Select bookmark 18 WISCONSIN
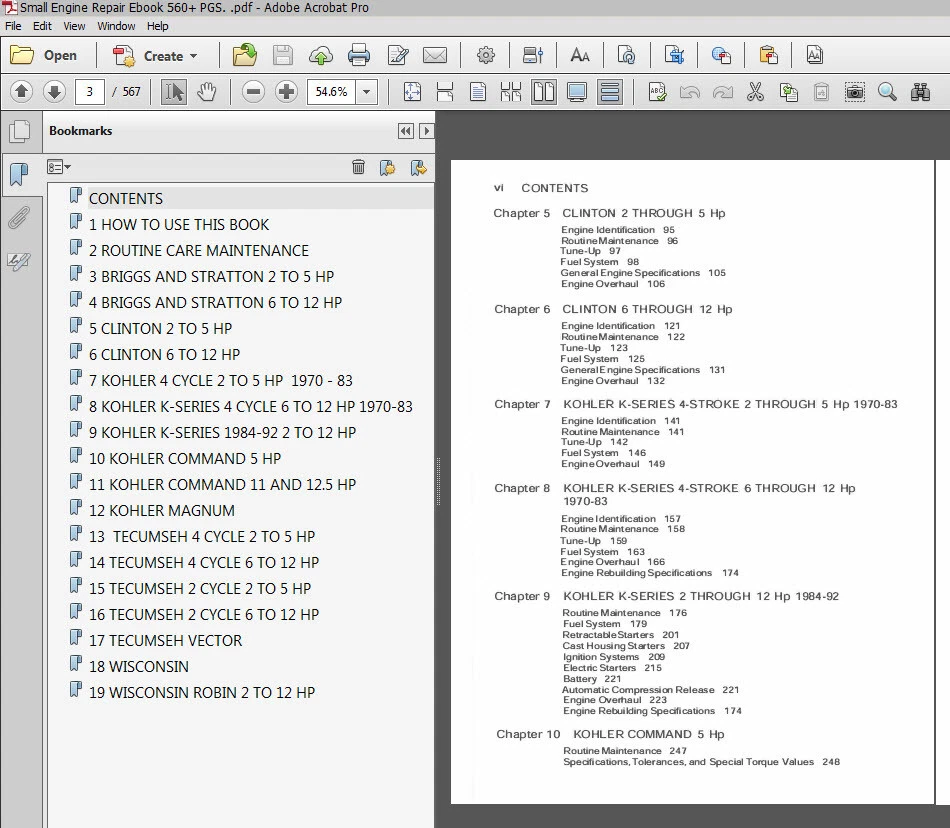 [x=139, y=667]
